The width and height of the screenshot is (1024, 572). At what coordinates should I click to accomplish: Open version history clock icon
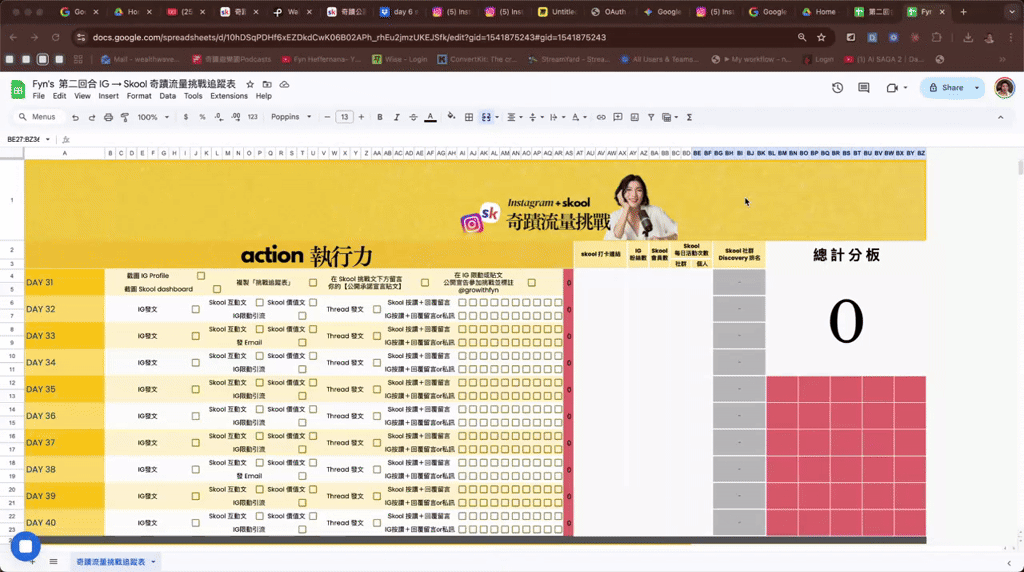click(x=837, y=87)
